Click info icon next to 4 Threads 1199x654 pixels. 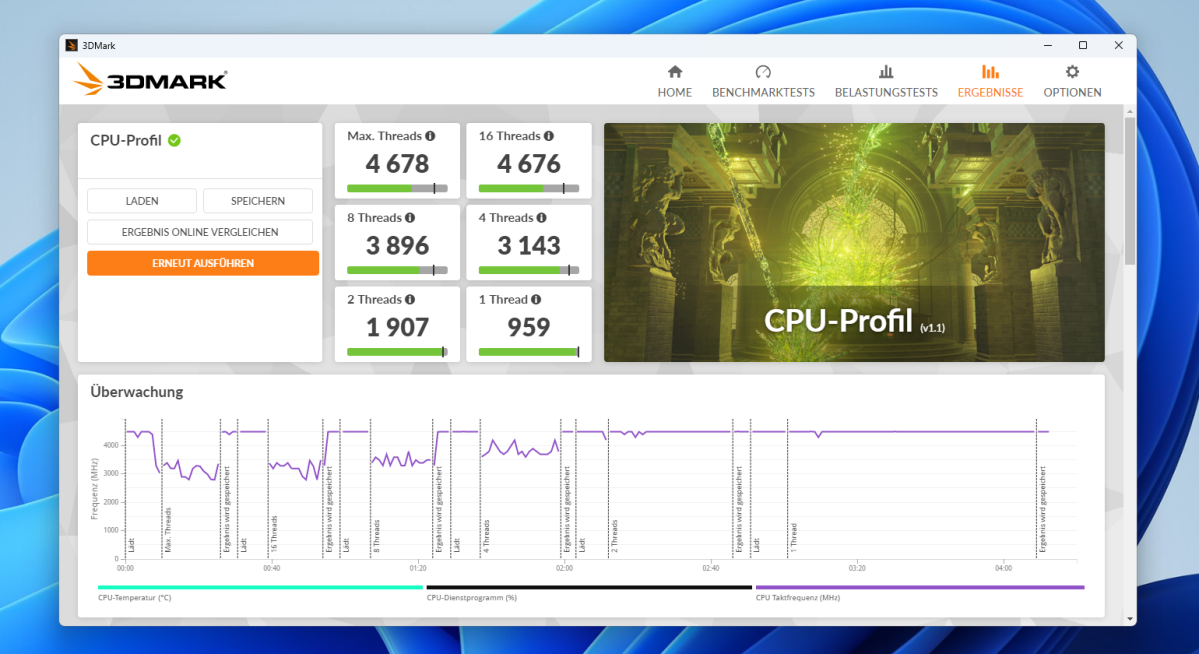click(541, 218)
